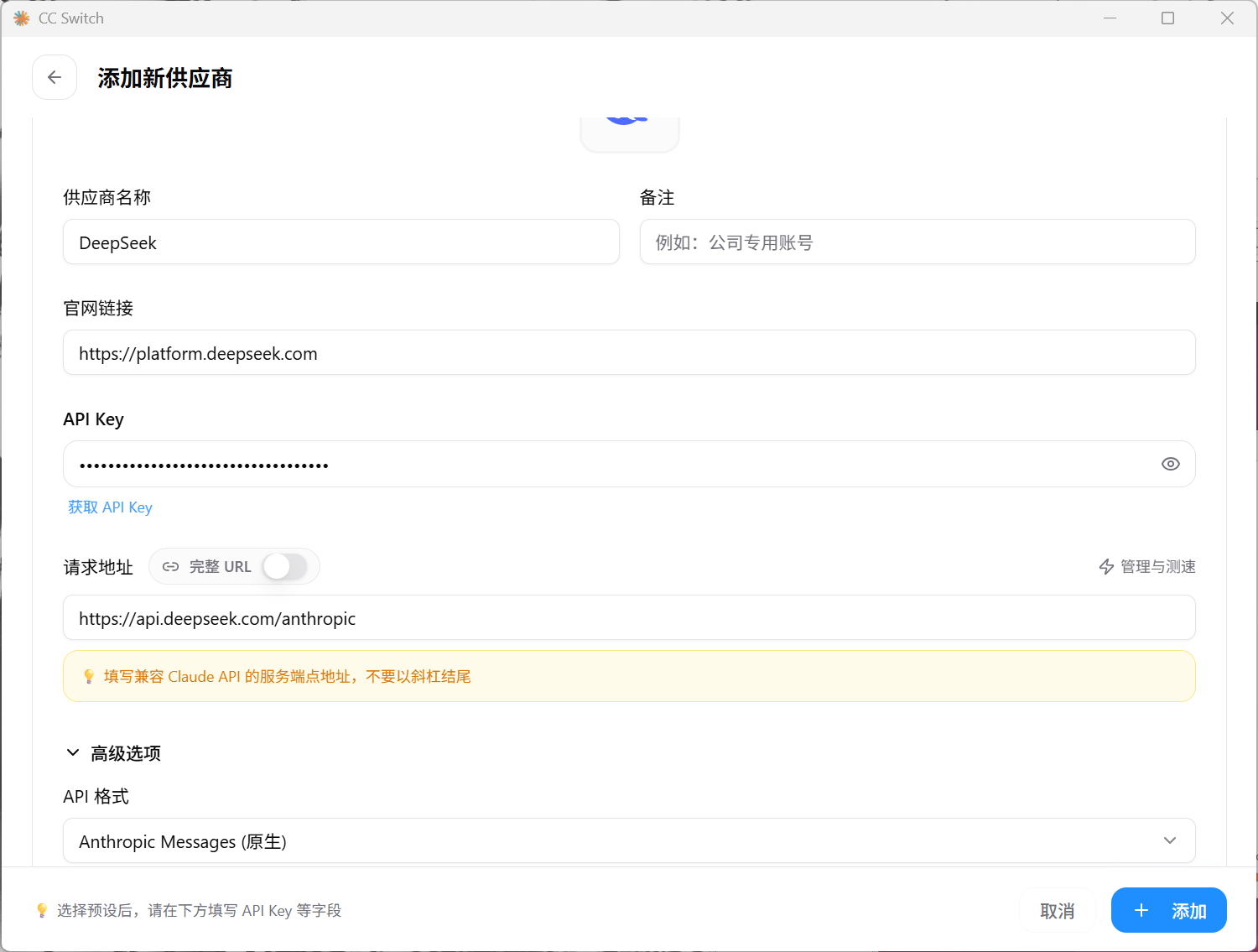This screenshot has width=1258, height=952.
Task: Click the 选择预设后 footer tip text
Action: 200,911
